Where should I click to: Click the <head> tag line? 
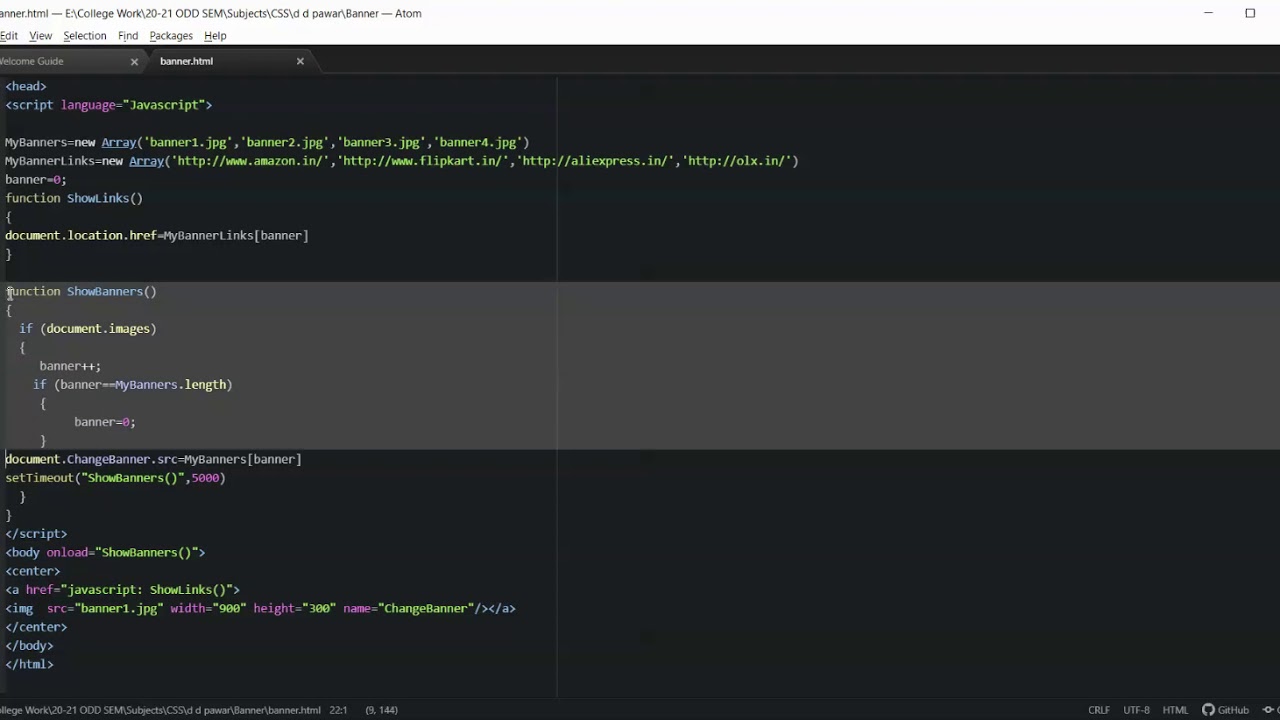pyautogui.click(x=26, y=86)
